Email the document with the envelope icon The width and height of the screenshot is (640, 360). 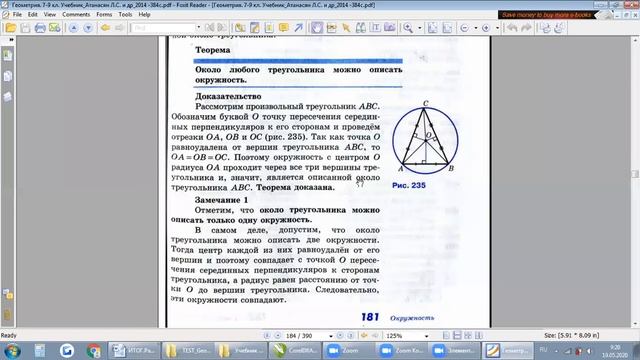(54, 28)
